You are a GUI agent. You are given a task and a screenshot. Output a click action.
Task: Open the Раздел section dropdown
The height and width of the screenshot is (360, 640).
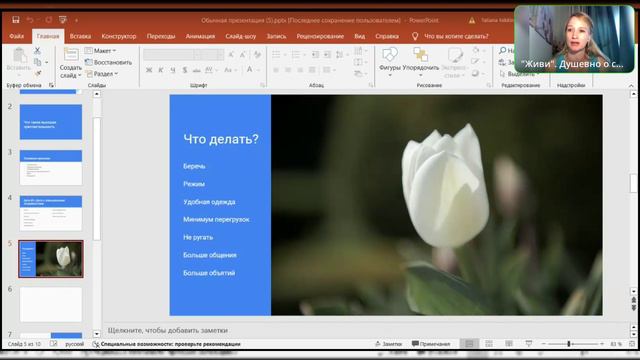click(x=102, y=74)
